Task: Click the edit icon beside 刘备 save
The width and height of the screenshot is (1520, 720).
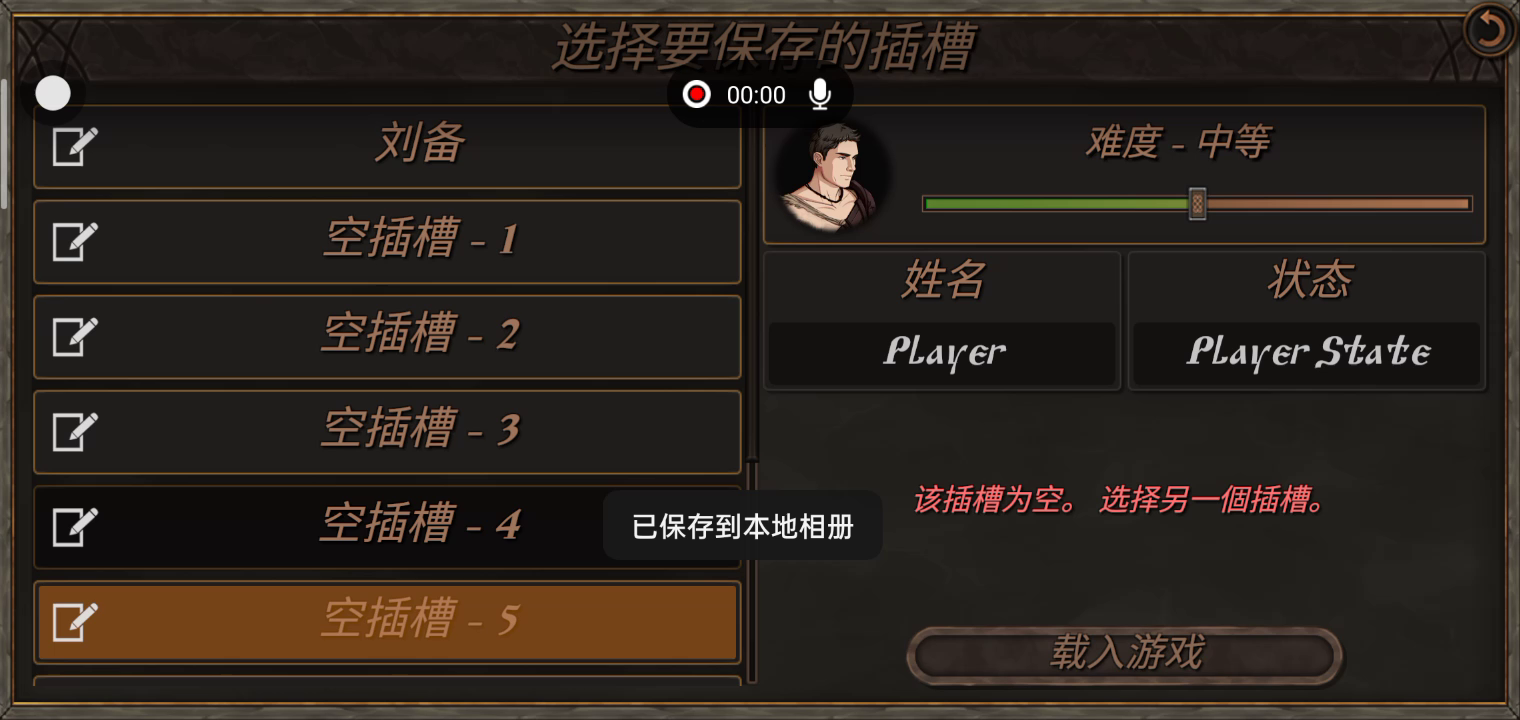Action: pos(75,146)
